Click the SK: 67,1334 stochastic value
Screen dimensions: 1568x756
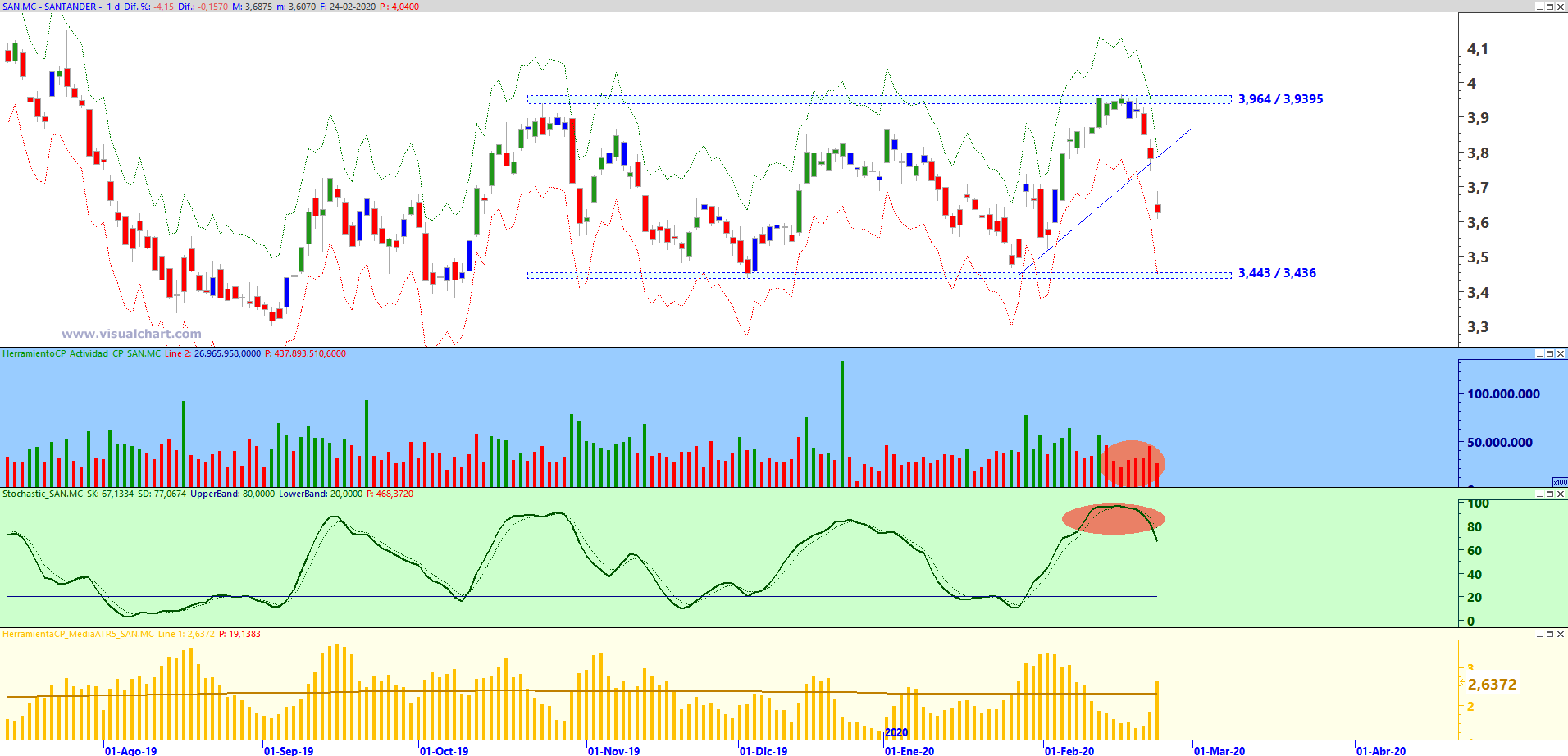[x=110, y=494]
